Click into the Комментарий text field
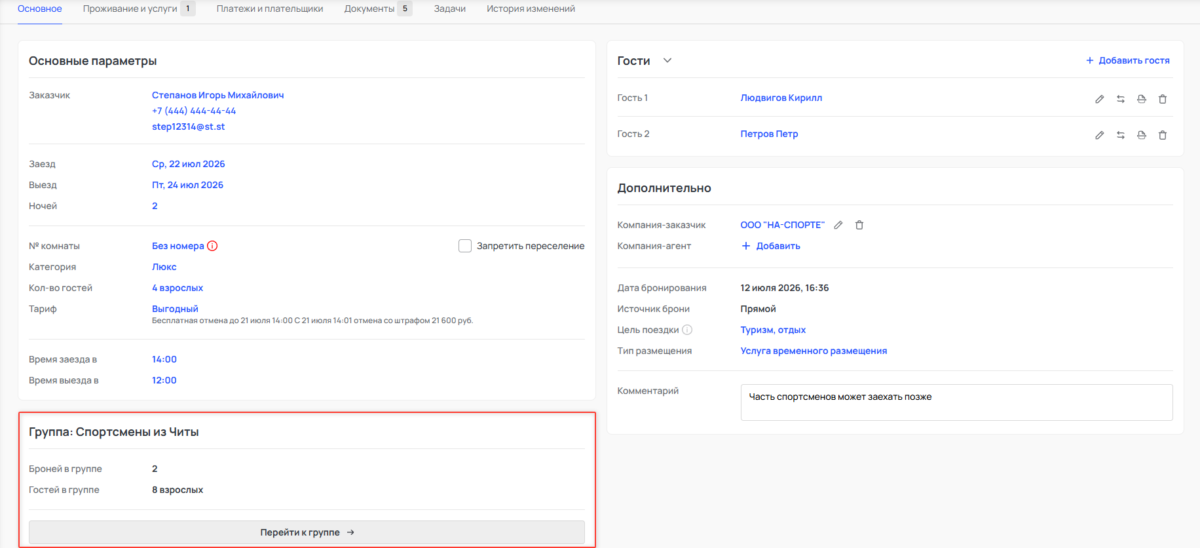The height and width of the screenshot is (548, 1200). [x=956, y=403]
